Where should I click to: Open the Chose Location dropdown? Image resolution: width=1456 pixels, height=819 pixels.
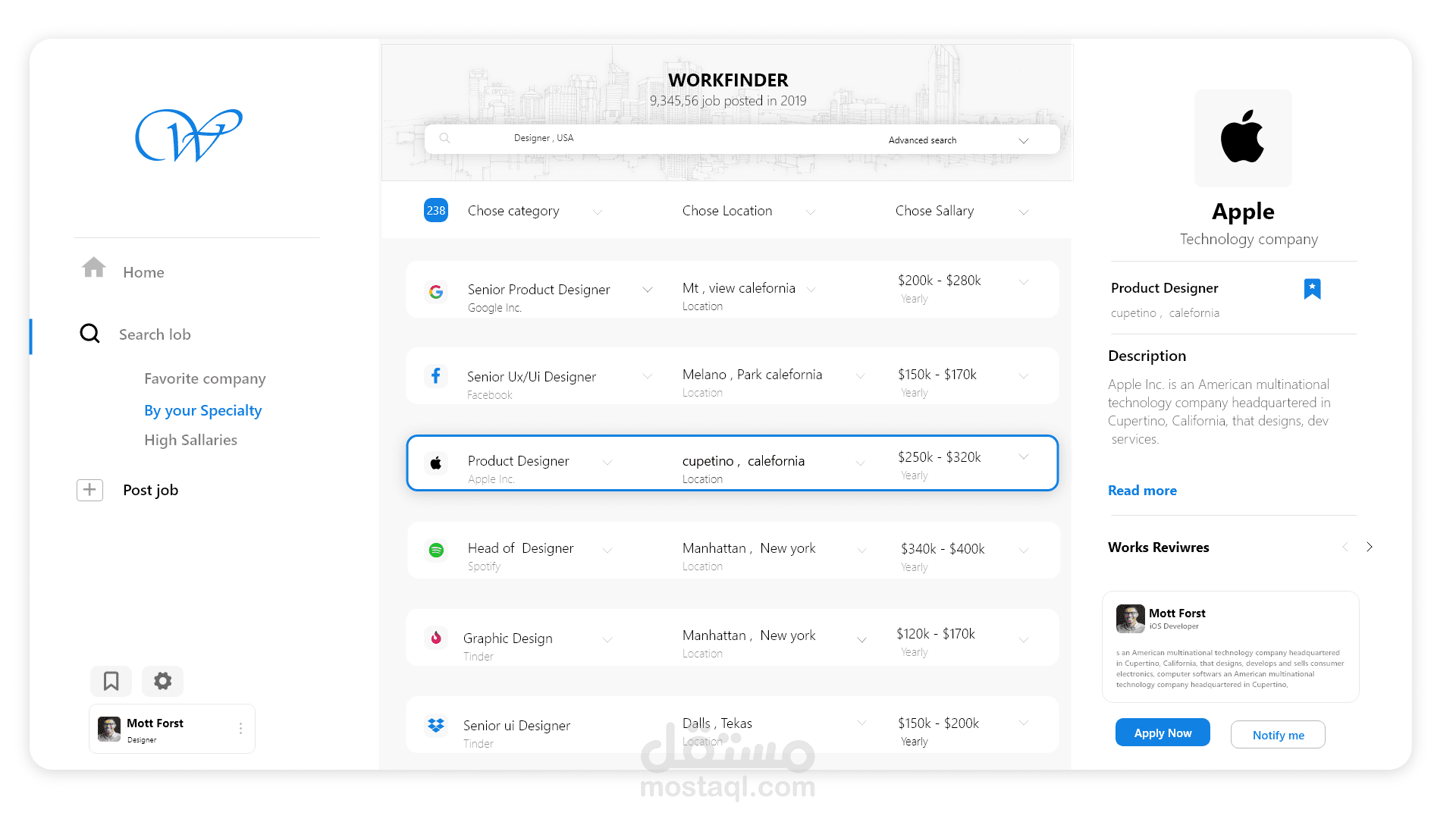coord(811,212)
